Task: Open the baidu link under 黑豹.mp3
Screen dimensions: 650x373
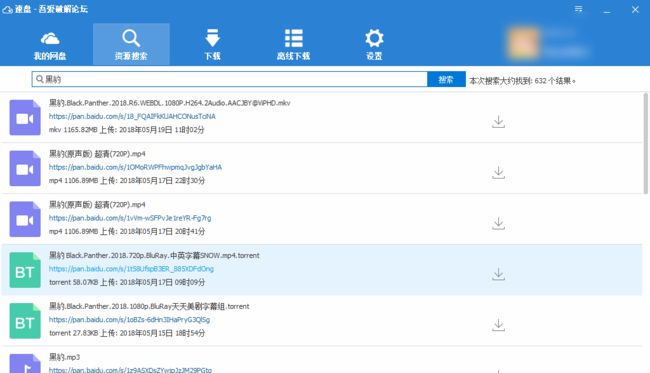Action: coord(130,370)
